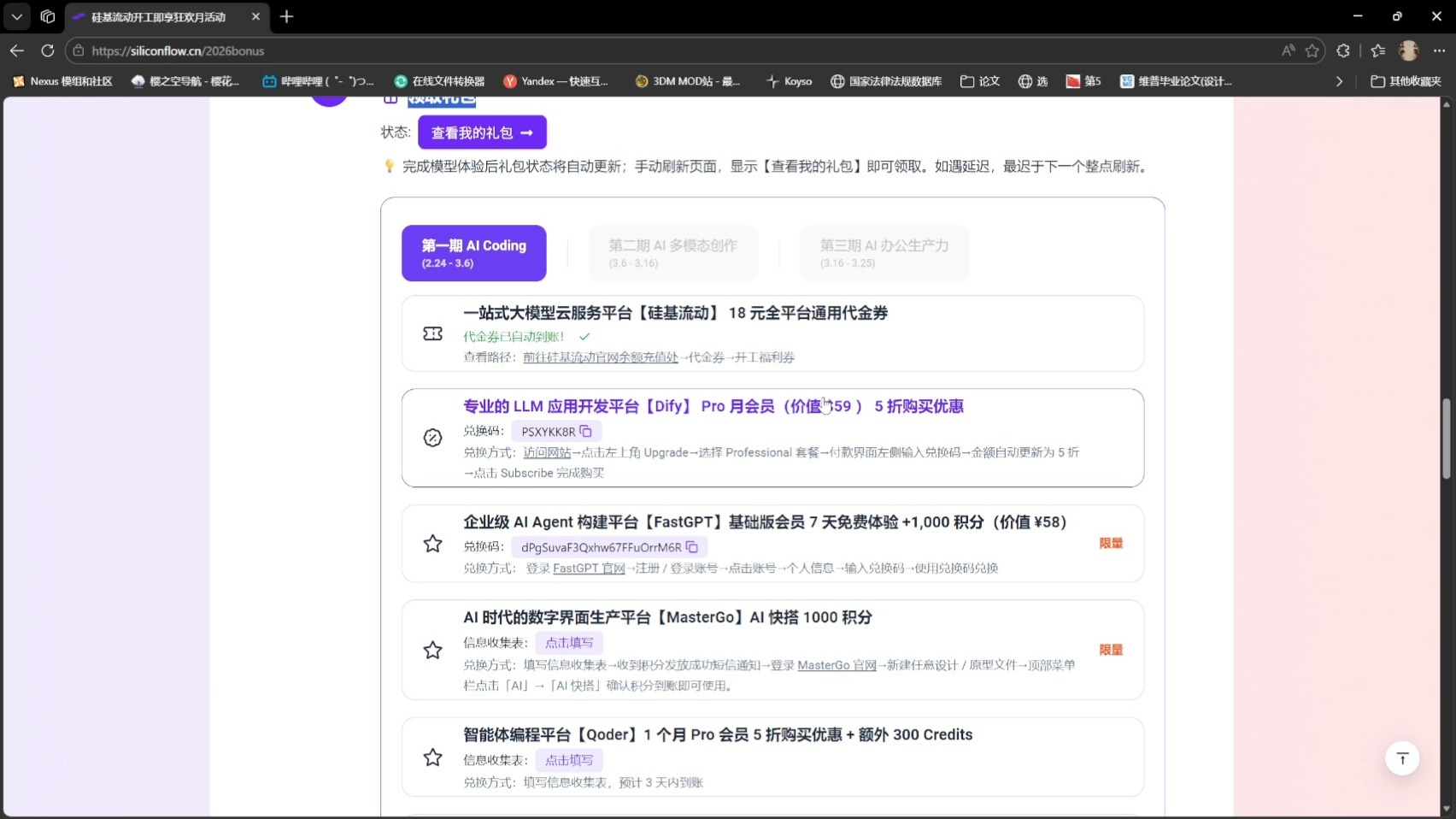The image size is (1456, 819).
Task: View site information lock icon
Action: coord(79,50)
